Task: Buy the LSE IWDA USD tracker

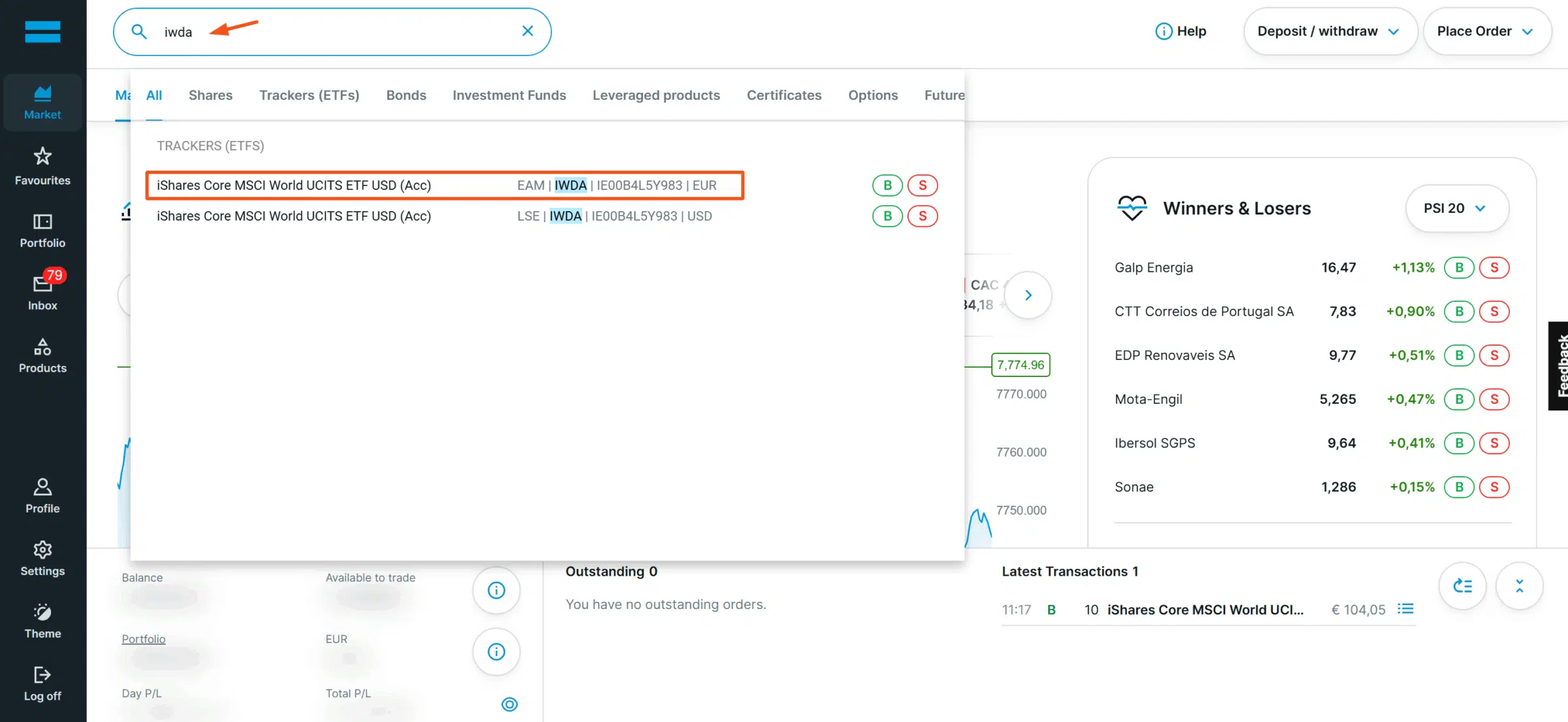Action: 887,216
